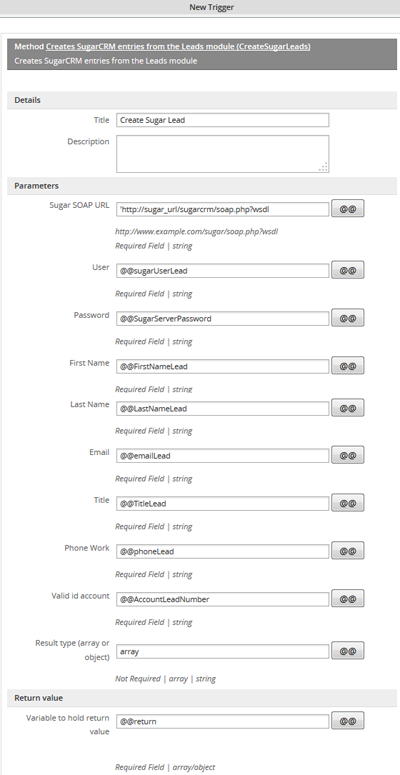
Task: Click @@ button next to Valid id account
Action: coord(348,599)
